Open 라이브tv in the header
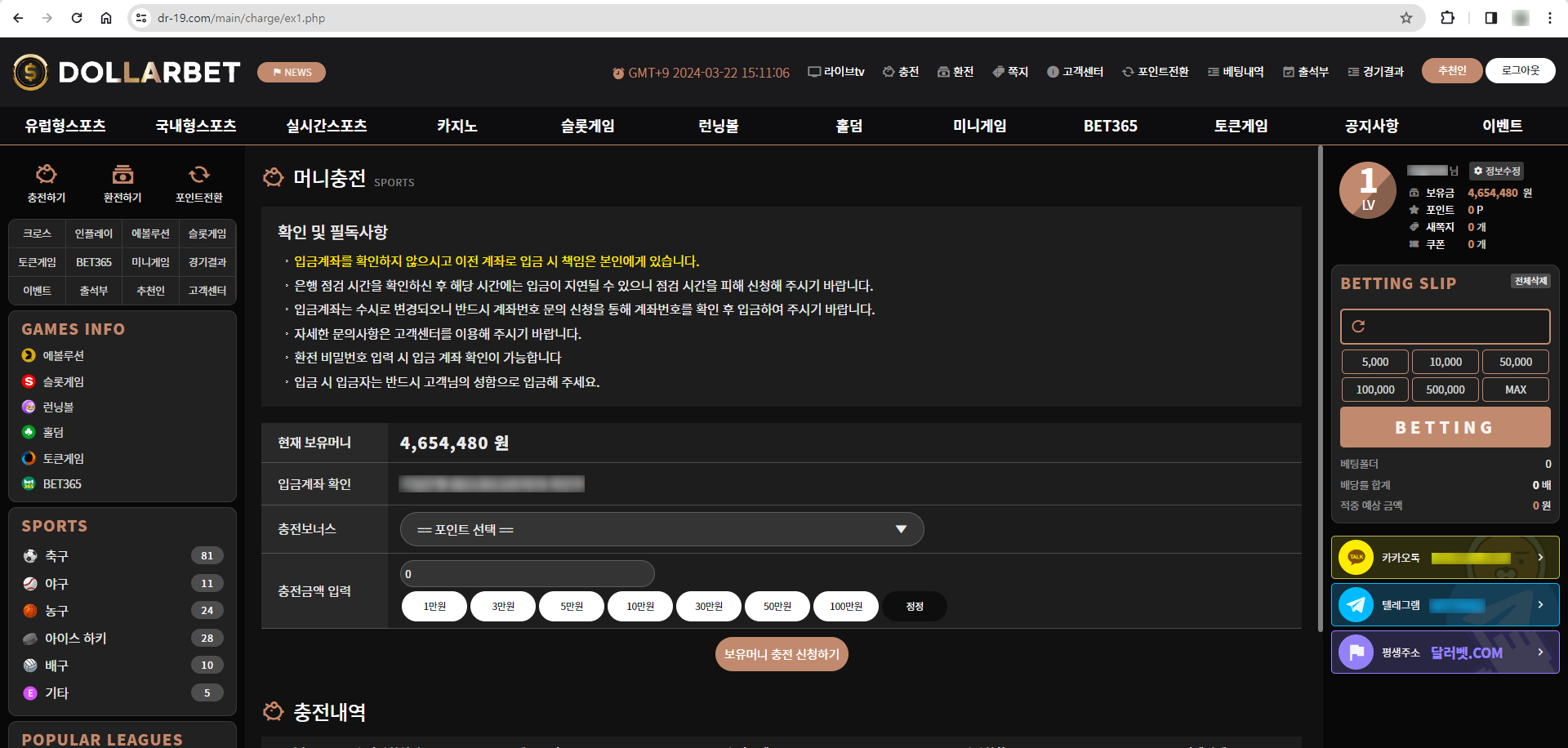This screenshot has height=748, width=1568. [x=836, y=72]
